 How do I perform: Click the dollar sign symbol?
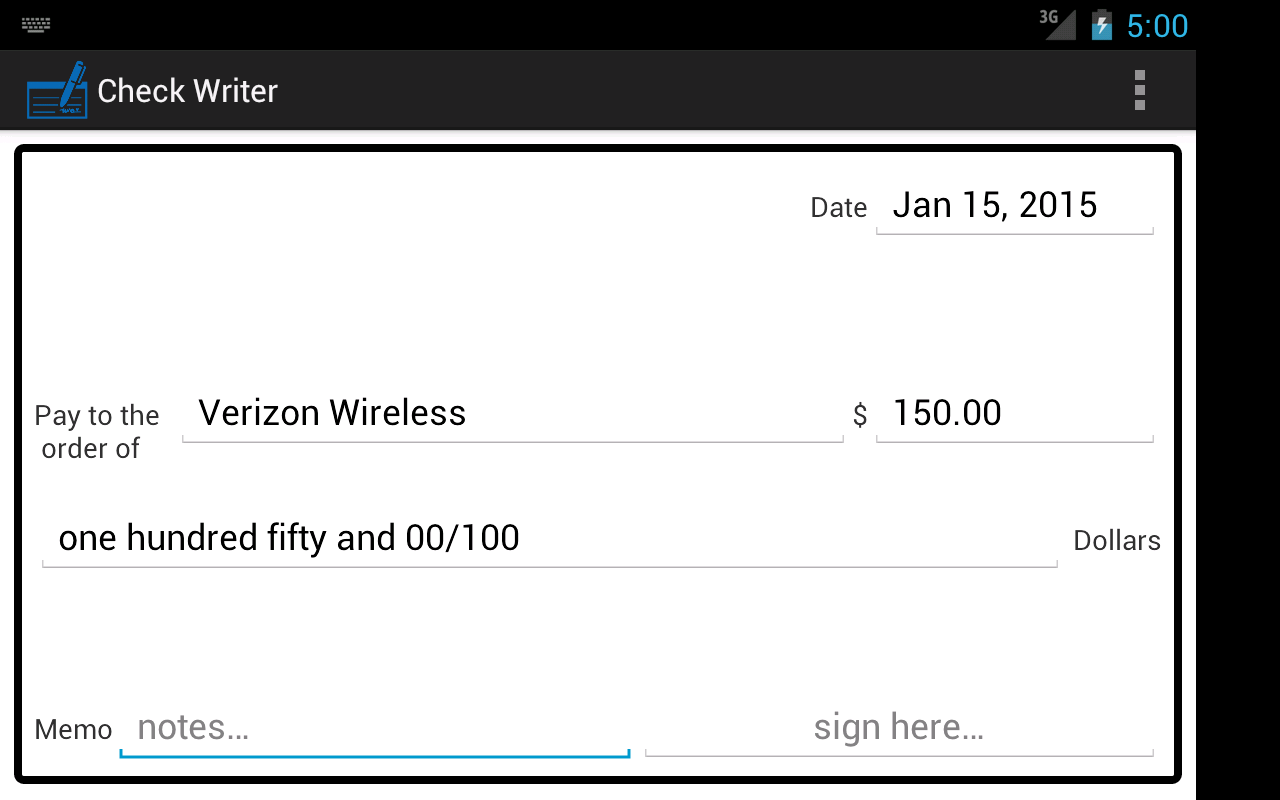pyautogui.click(x=860, y=415)
